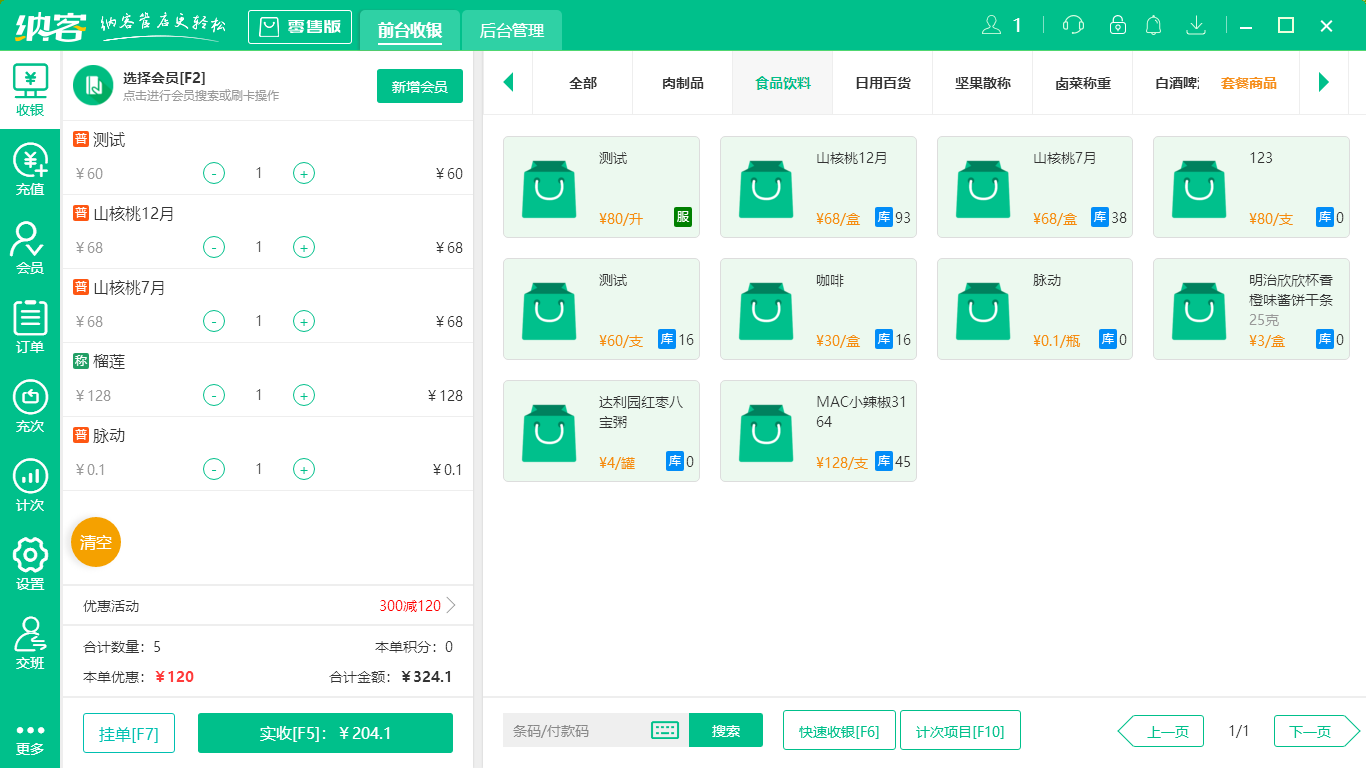
Task: Click right arrow to scroll category tabs
Action: point(1325,83)
